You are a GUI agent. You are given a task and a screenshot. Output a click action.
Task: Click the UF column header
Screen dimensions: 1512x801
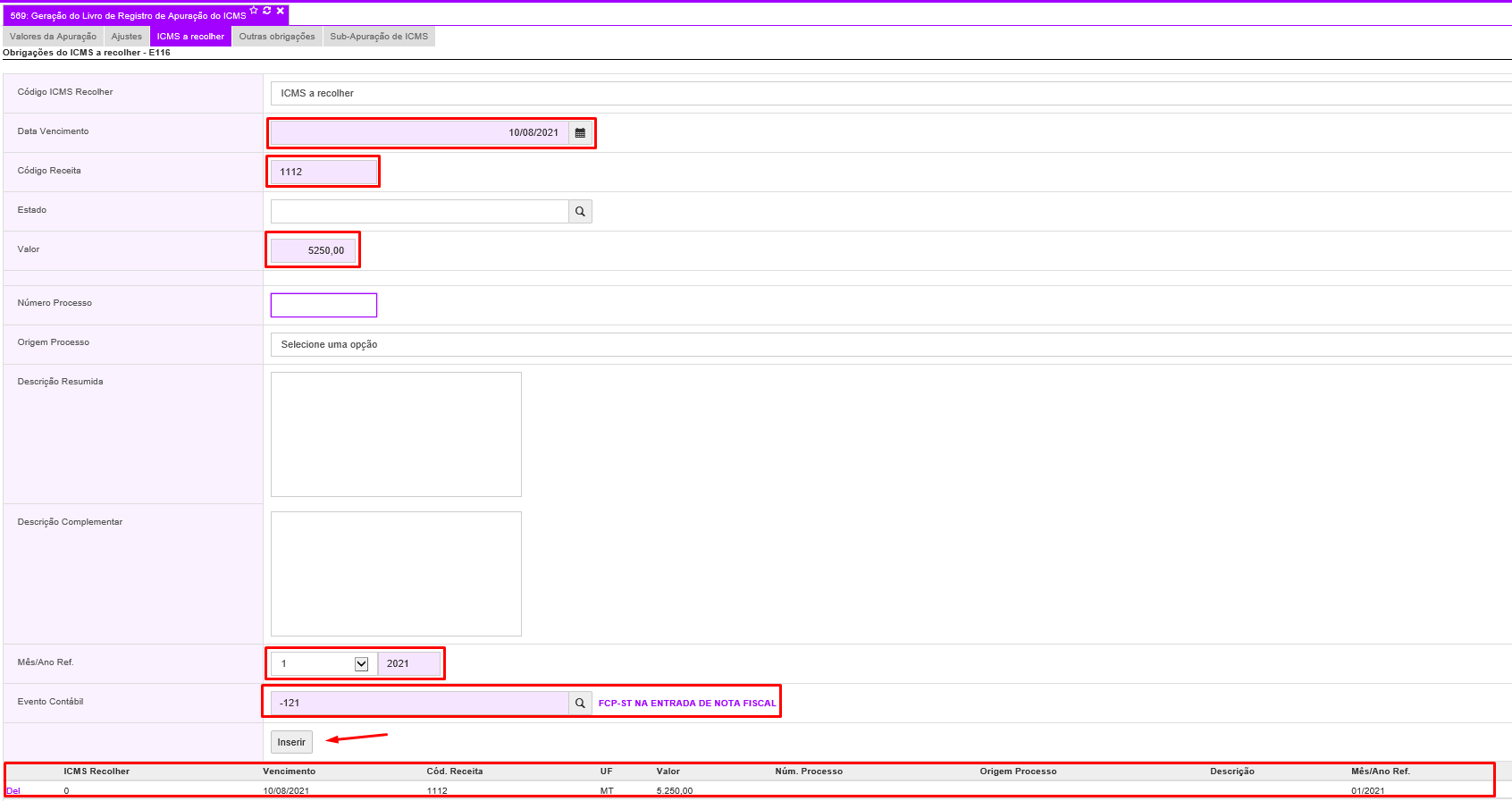(607, 771)
